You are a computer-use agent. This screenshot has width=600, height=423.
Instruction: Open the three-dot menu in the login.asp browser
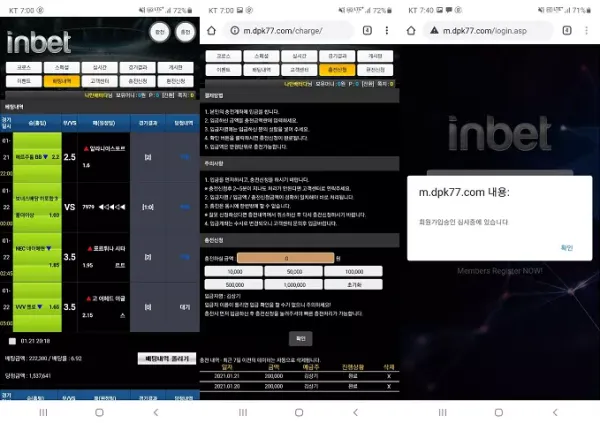pyautogui.click(x=586, y=31)
